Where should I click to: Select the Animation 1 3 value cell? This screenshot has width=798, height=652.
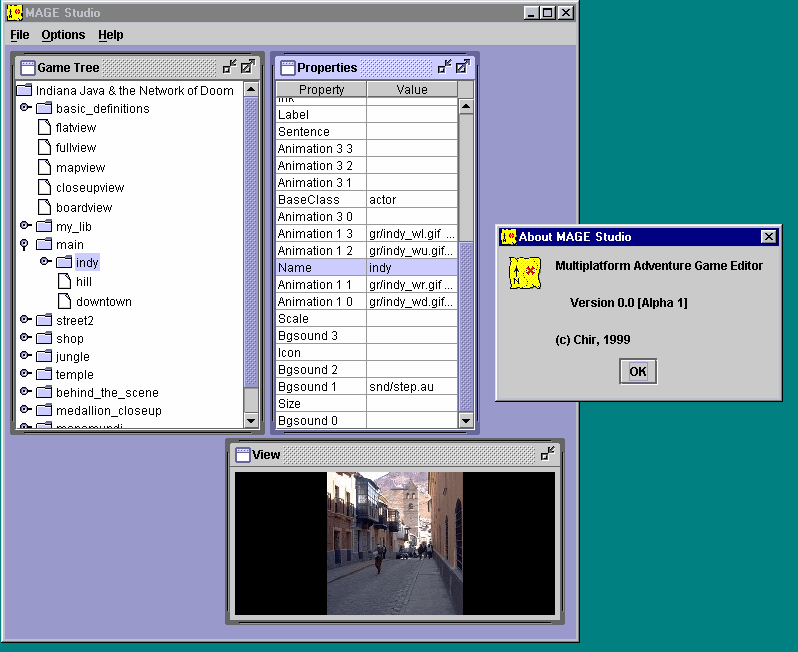[412, 234]
